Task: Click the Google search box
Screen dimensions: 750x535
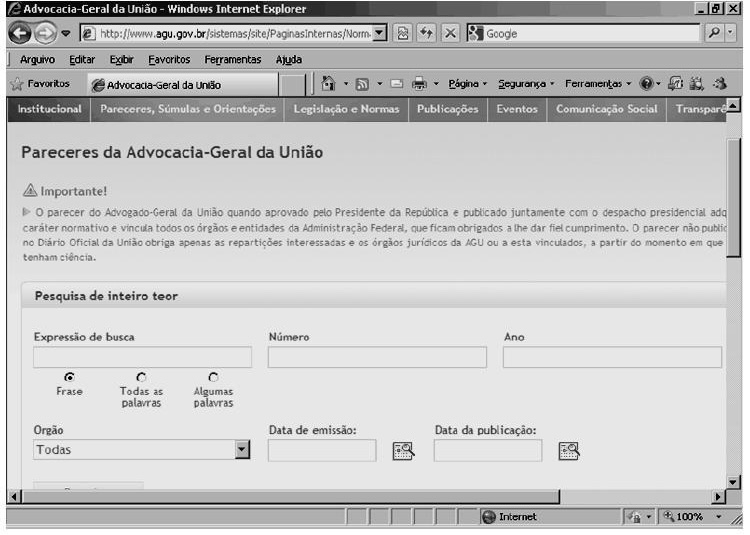Action: [x=584, y=33]
